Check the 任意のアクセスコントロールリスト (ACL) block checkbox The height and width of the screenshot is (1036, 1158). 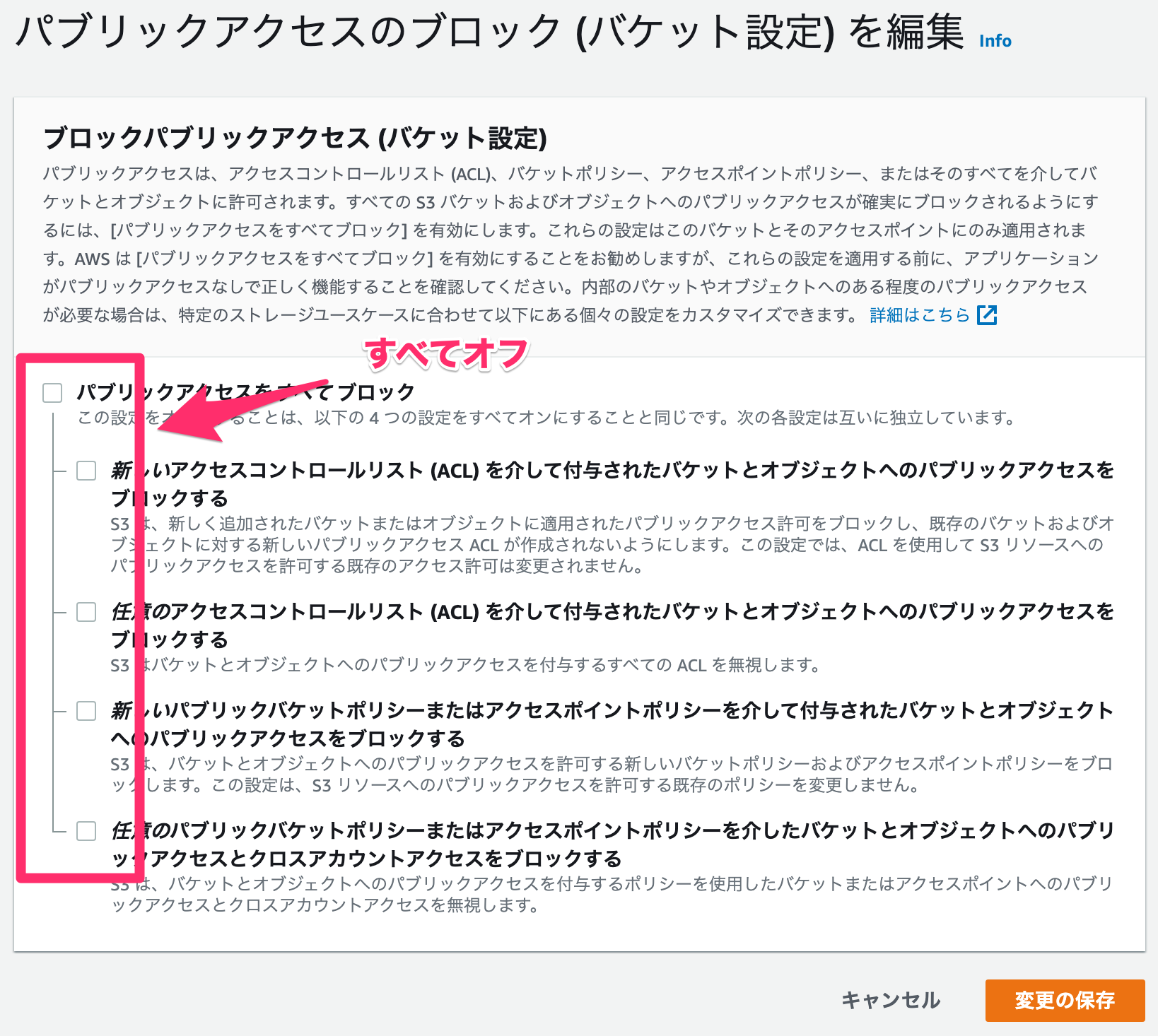[86, 612]
